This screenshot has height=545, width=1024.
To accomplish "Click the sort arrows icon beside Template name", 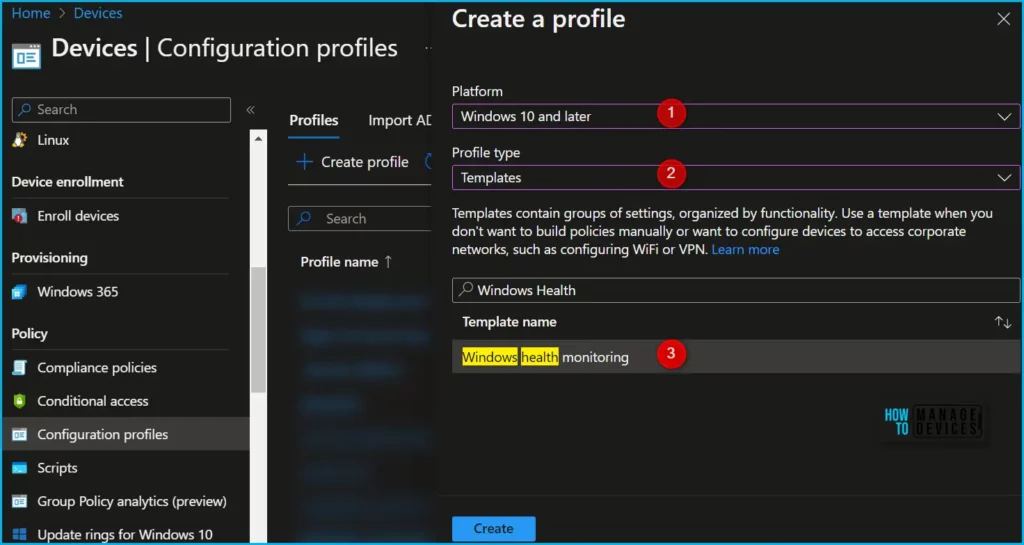I will (x=1002, y=322).
